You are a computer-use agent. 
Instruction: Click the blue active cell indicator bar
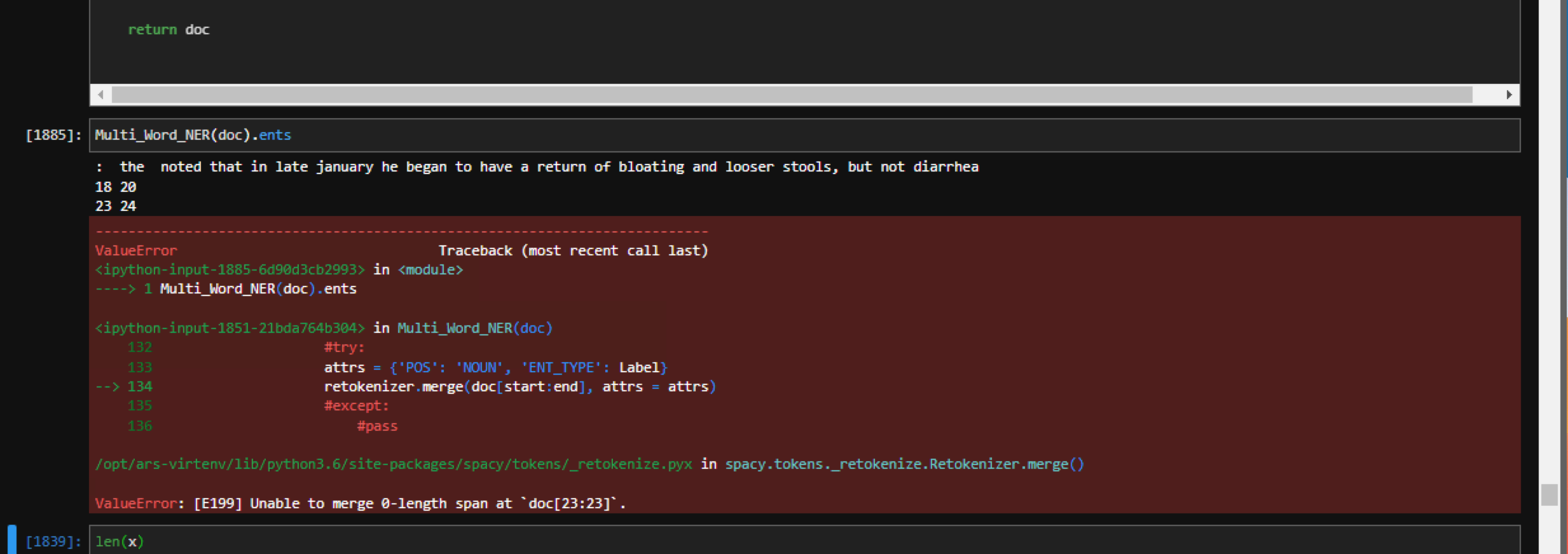[x=12, y=539]
